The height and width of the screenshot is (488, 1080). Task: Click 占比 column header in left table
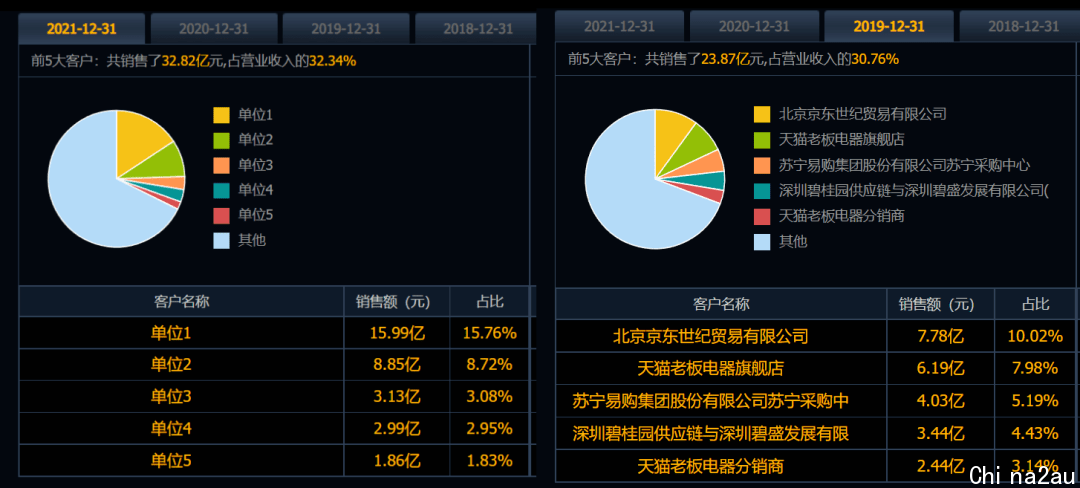click(490, 301)
